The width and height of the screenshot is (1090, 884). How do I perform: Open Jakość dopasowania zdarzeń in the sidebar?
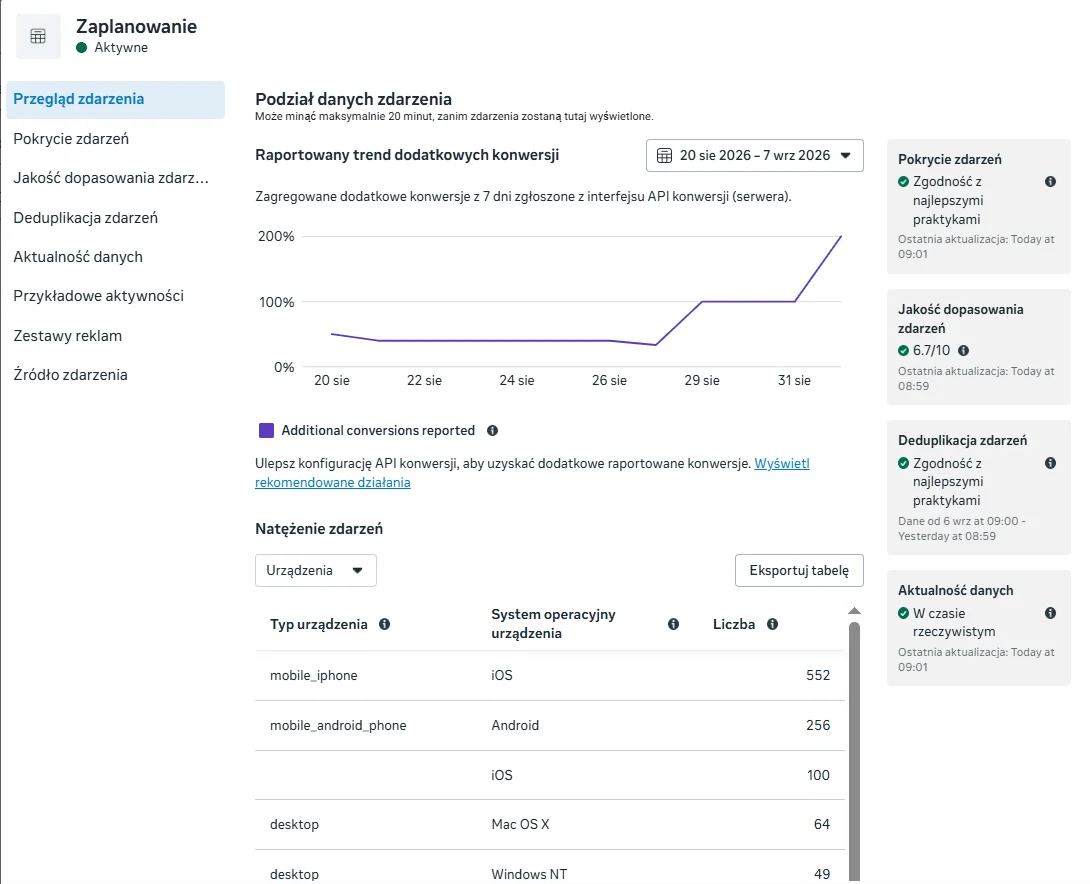point(111,178)
